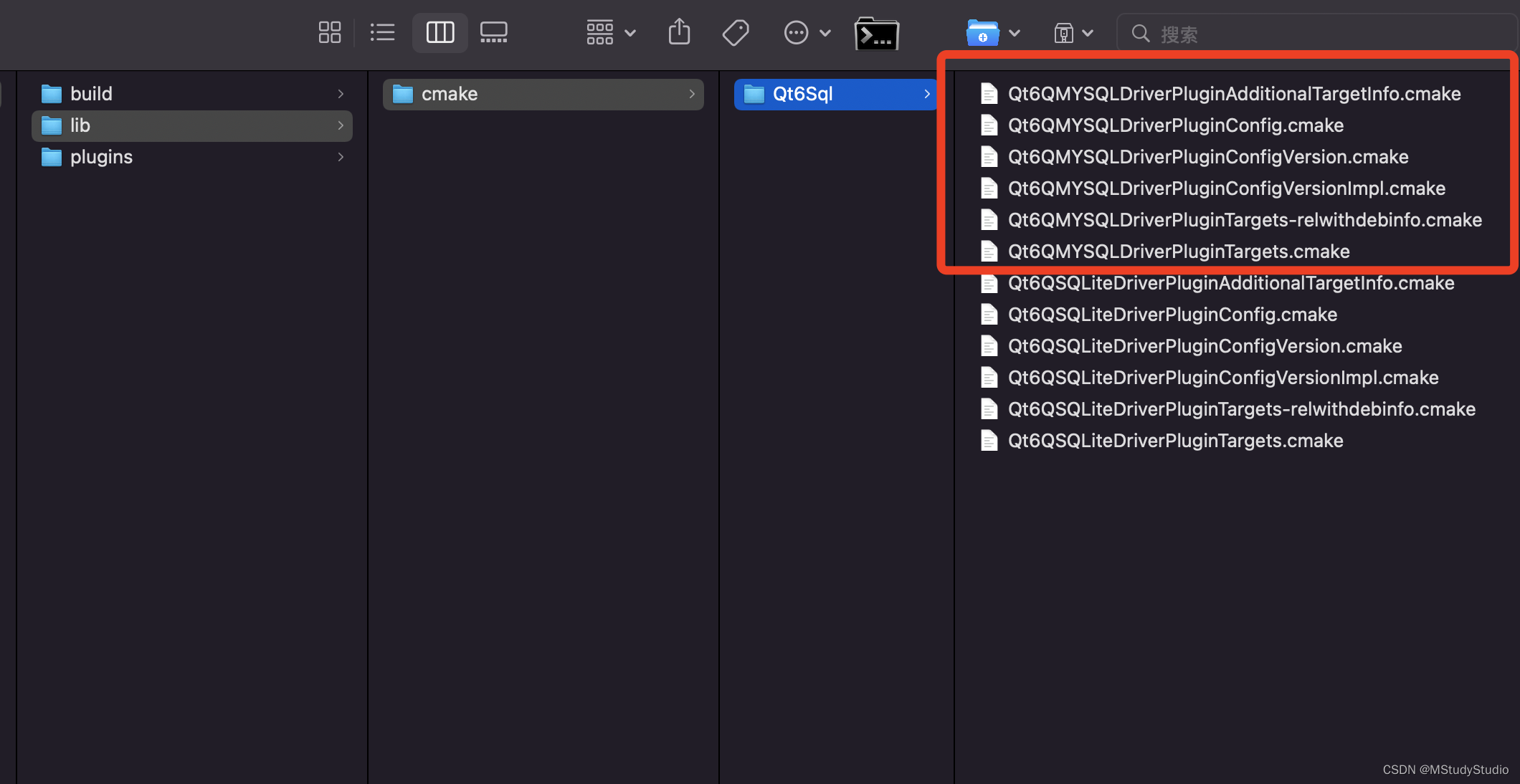The width and height of the screenshot is (1520, 784).
Task: Click the folder icon next to lib
Action: pos(52,125)
